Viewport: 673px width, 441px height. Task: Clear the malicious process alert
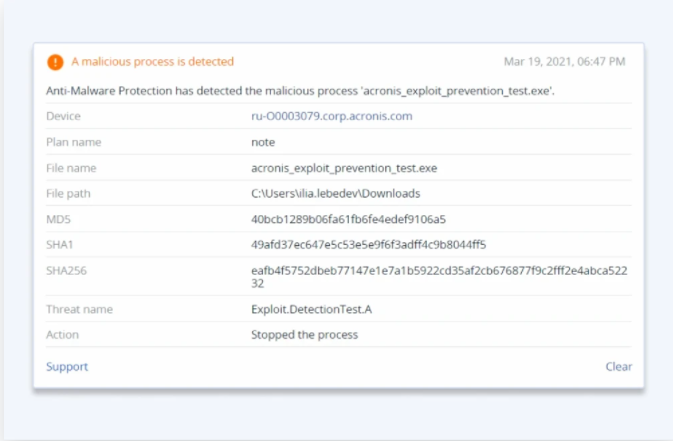tap(618, 366)
